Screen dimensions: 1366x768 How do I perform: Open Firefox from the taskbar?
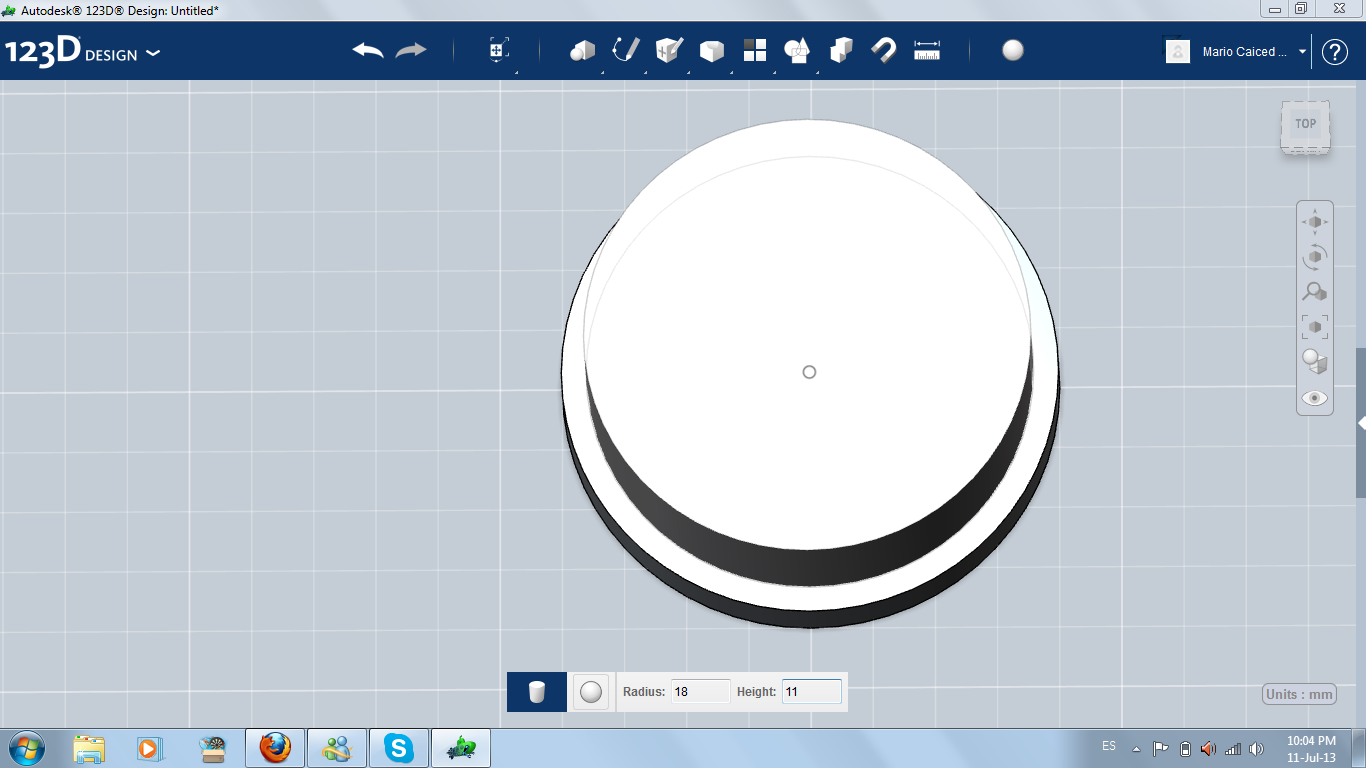[275, 748]
